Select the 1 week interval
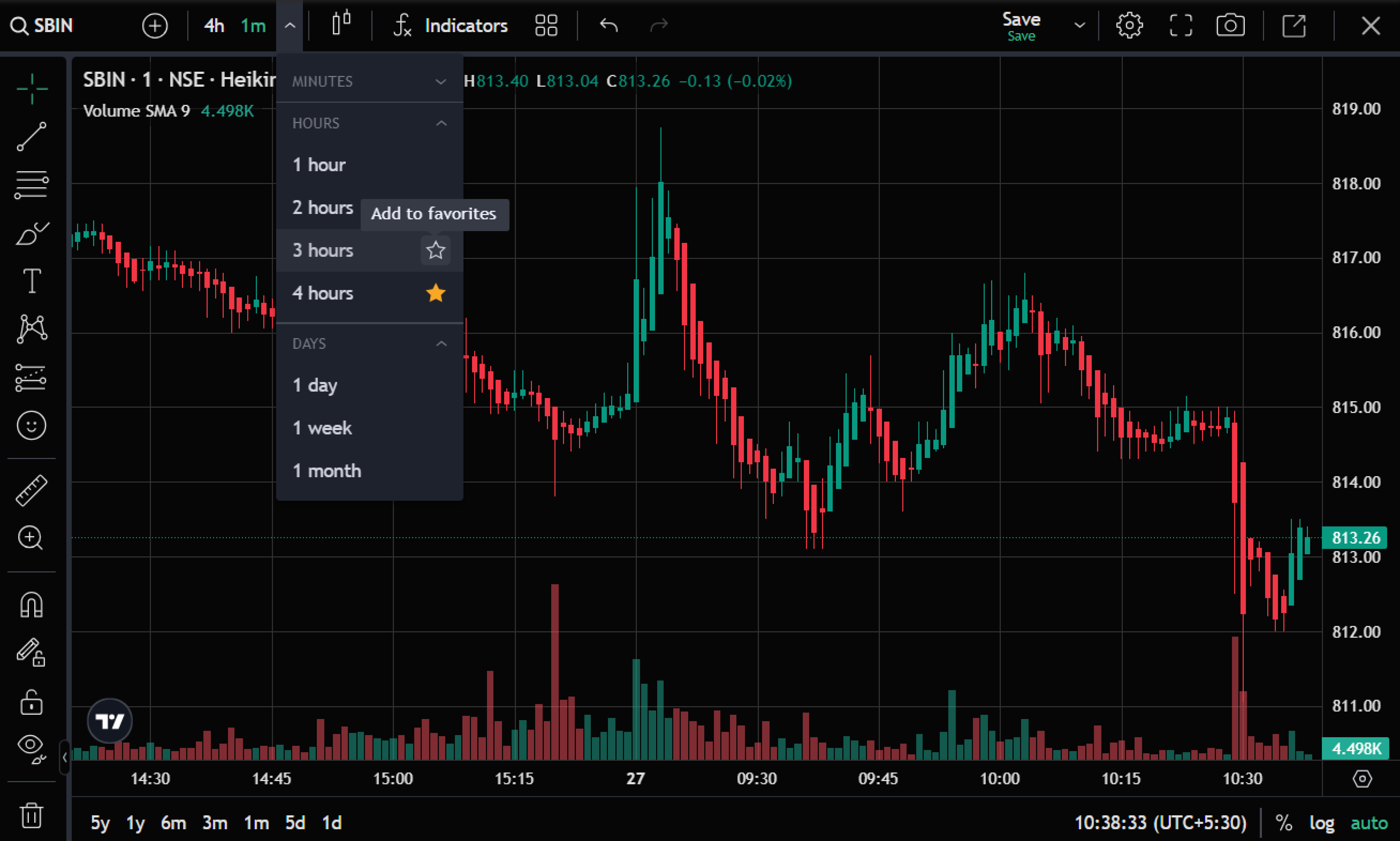 point(370,428)
